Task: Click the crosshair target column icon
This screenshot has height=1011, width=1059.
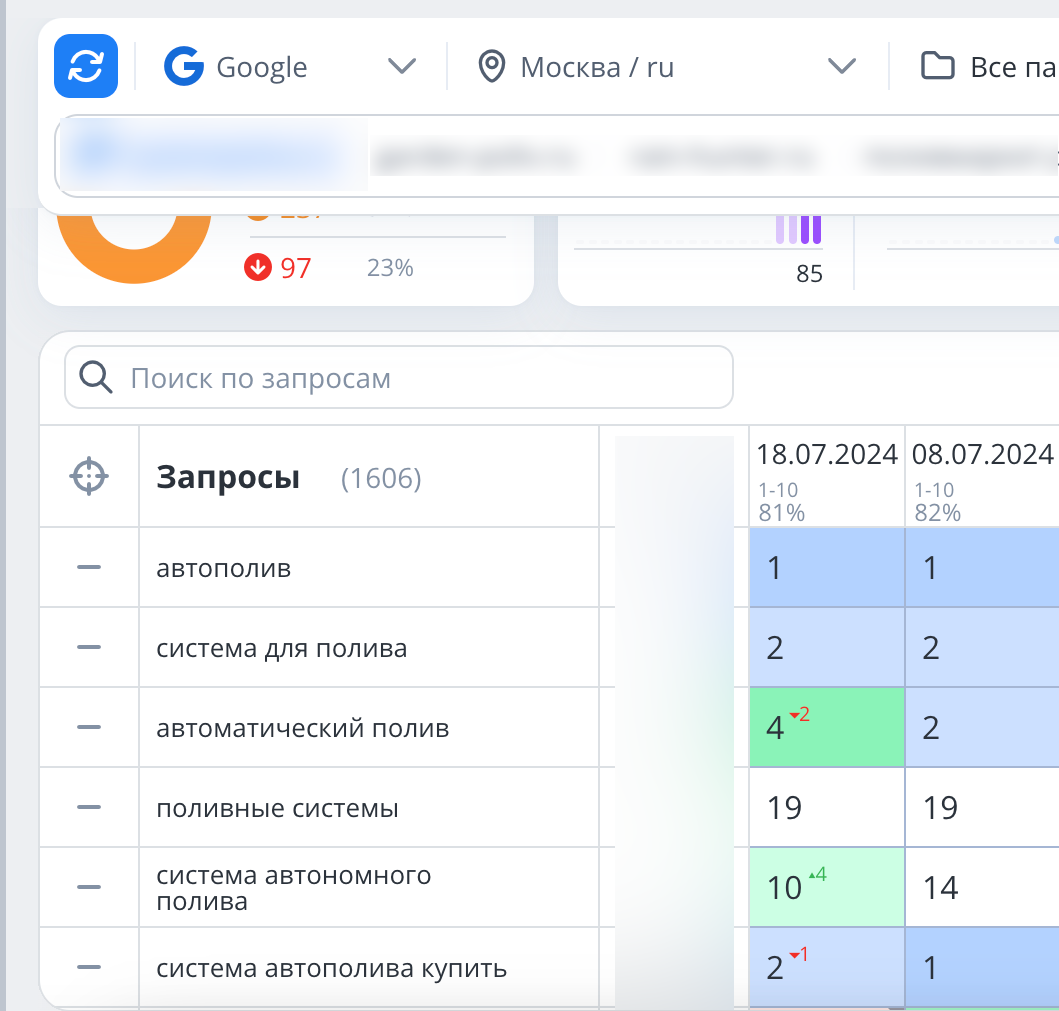Action: [x=89, y=477]
